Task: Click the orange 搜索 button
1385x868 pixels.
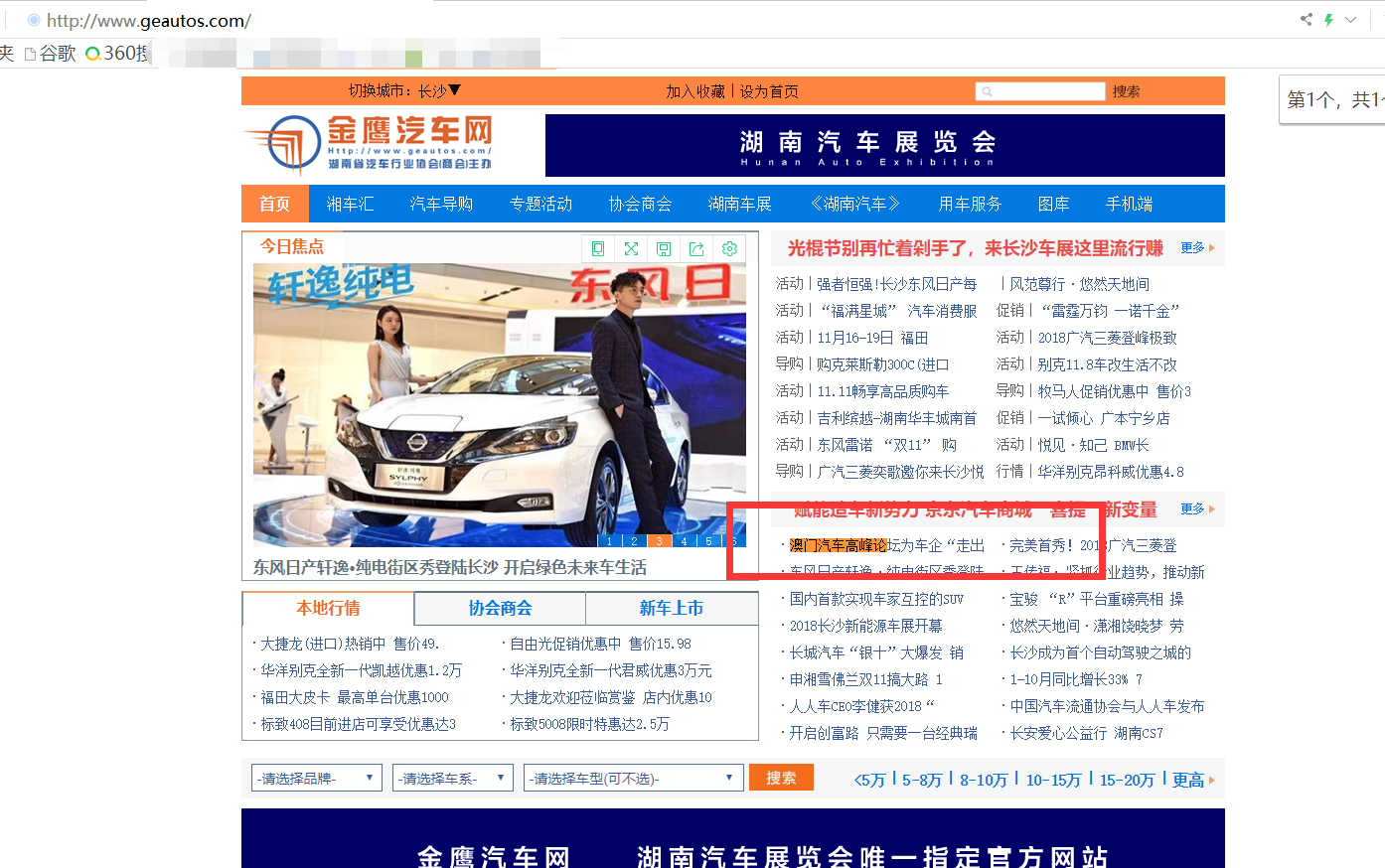Action: click(781, 778)
